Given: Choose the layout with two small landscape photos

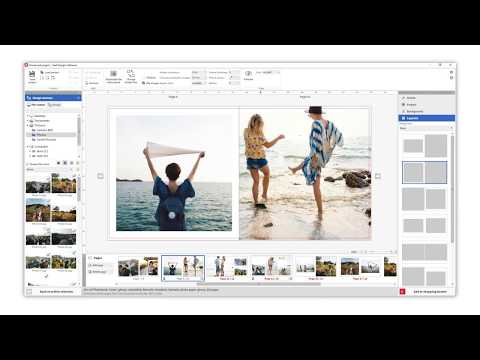Looking at the screenshot, I should pos(425,226).
